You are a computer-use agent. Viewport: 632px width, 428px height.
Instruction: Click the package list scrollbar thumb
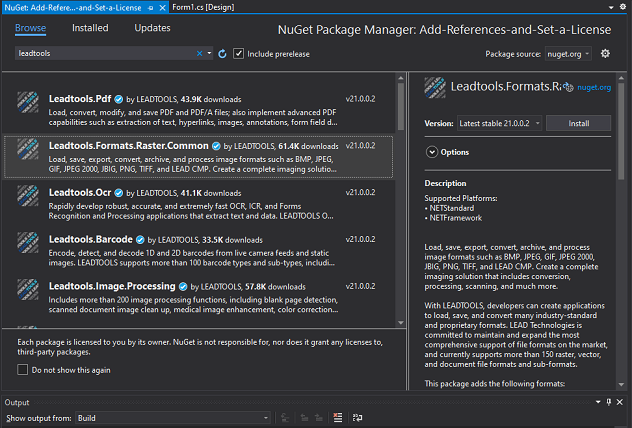[401, 106]
